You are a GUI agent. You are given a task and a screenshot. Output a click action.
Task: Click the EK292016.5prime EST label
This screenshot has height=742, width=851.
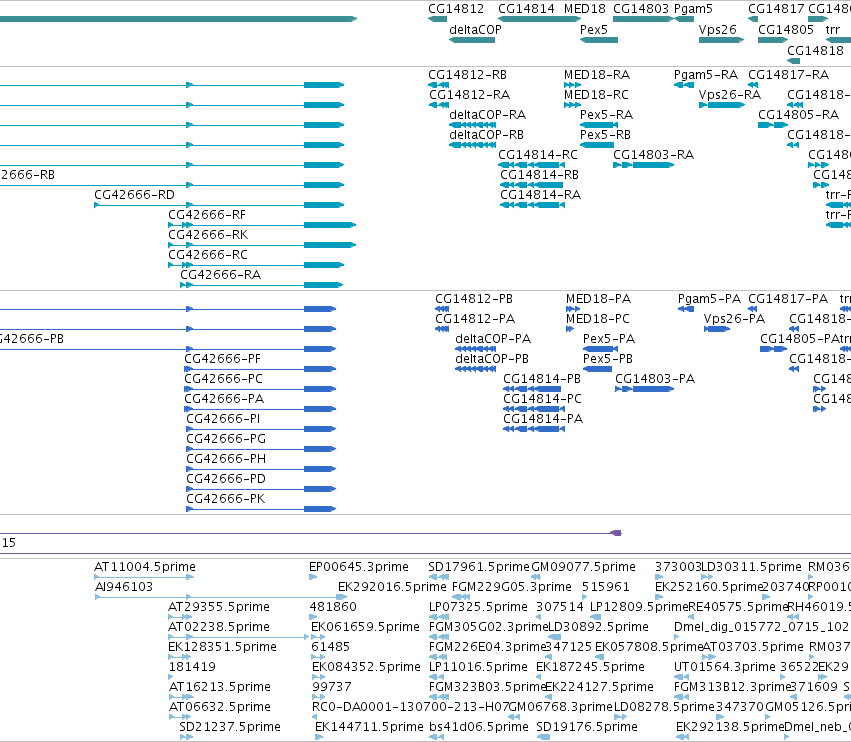coord(392,587)
